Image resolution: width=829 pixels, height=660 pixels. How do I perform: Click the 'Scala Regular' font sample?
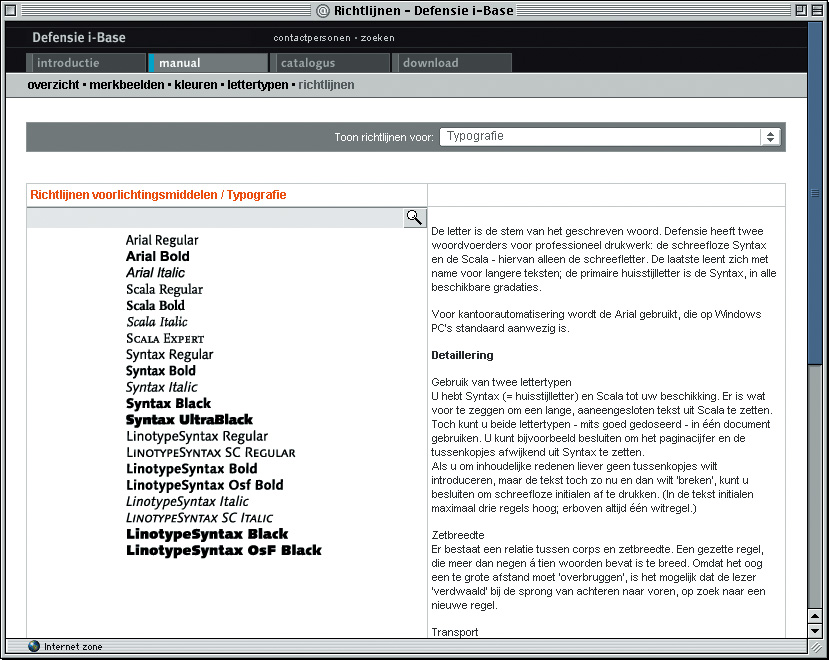(x=164, y=290)
